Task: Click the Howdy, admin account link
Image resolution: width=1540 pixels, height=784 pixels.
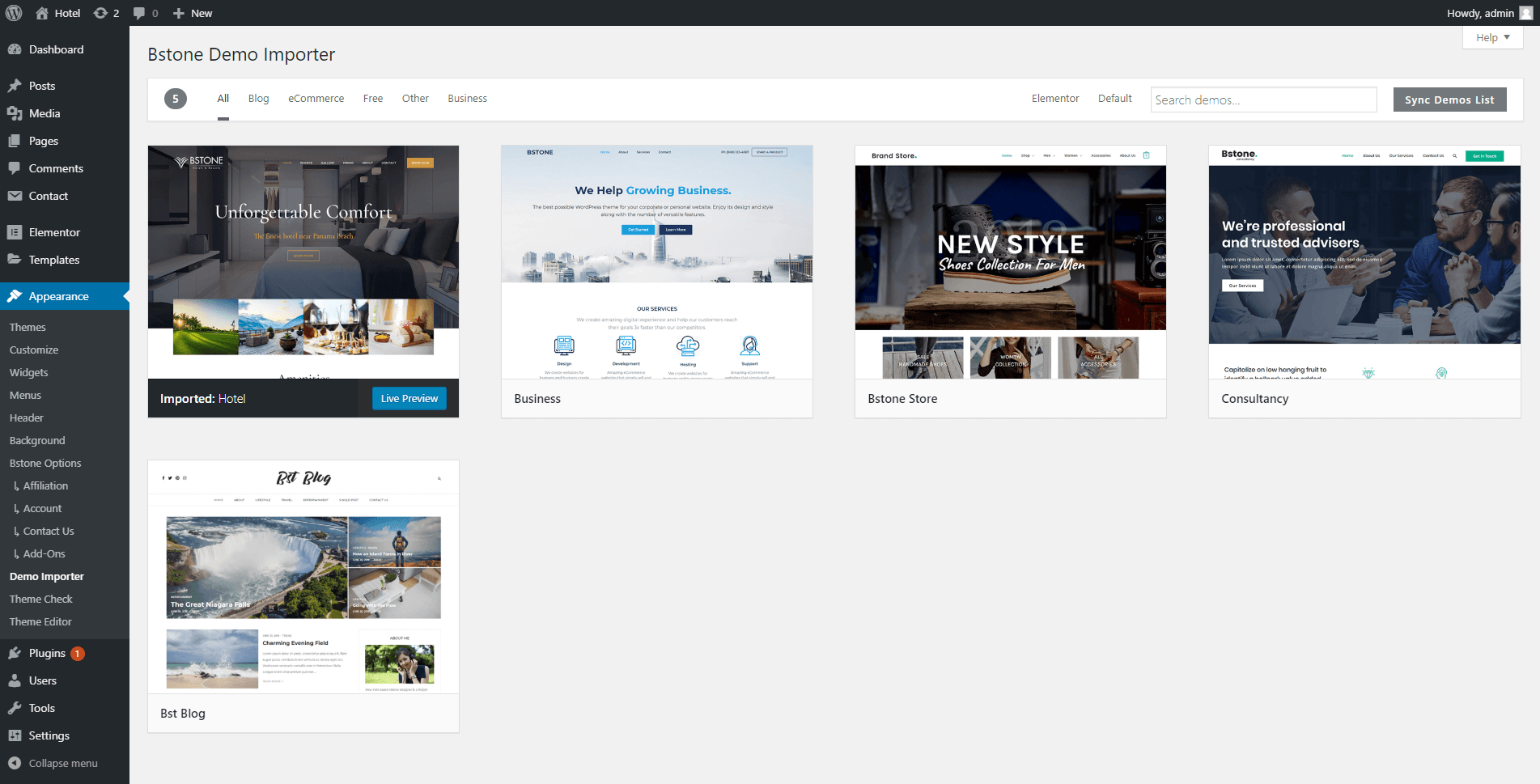Action: point(1480,13)
